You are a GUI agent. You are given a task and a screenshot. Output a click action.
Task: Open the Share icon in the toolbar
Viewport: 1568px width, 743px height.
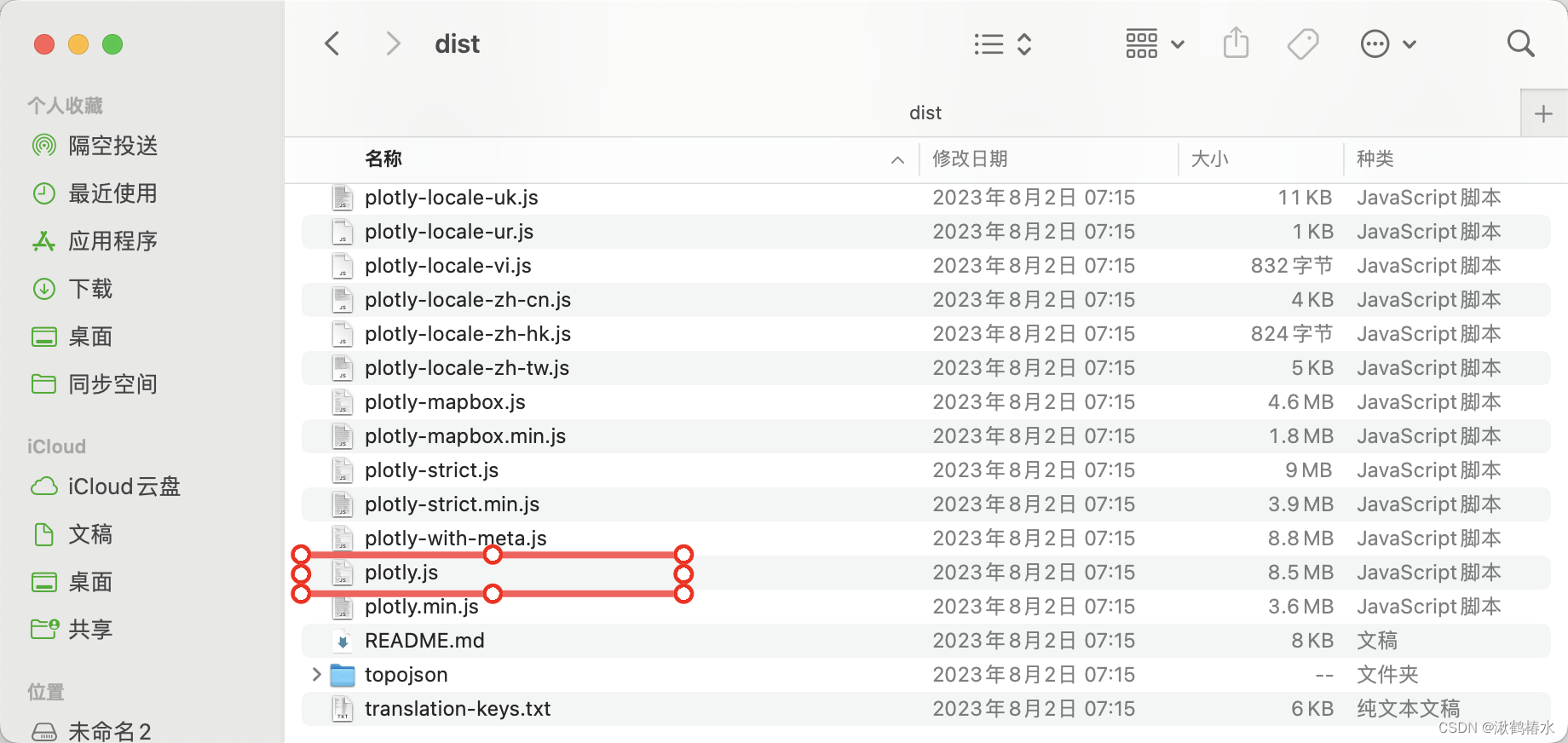tap(1237, 43)
